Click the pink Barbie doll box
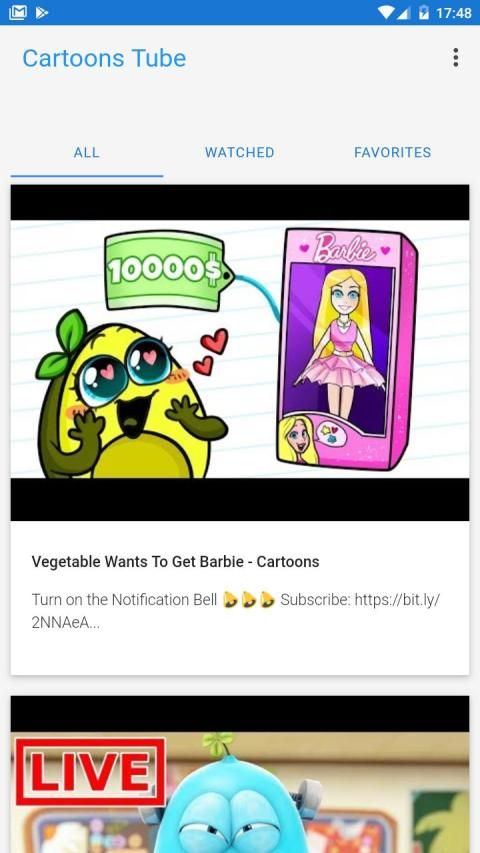 [347, 348]
